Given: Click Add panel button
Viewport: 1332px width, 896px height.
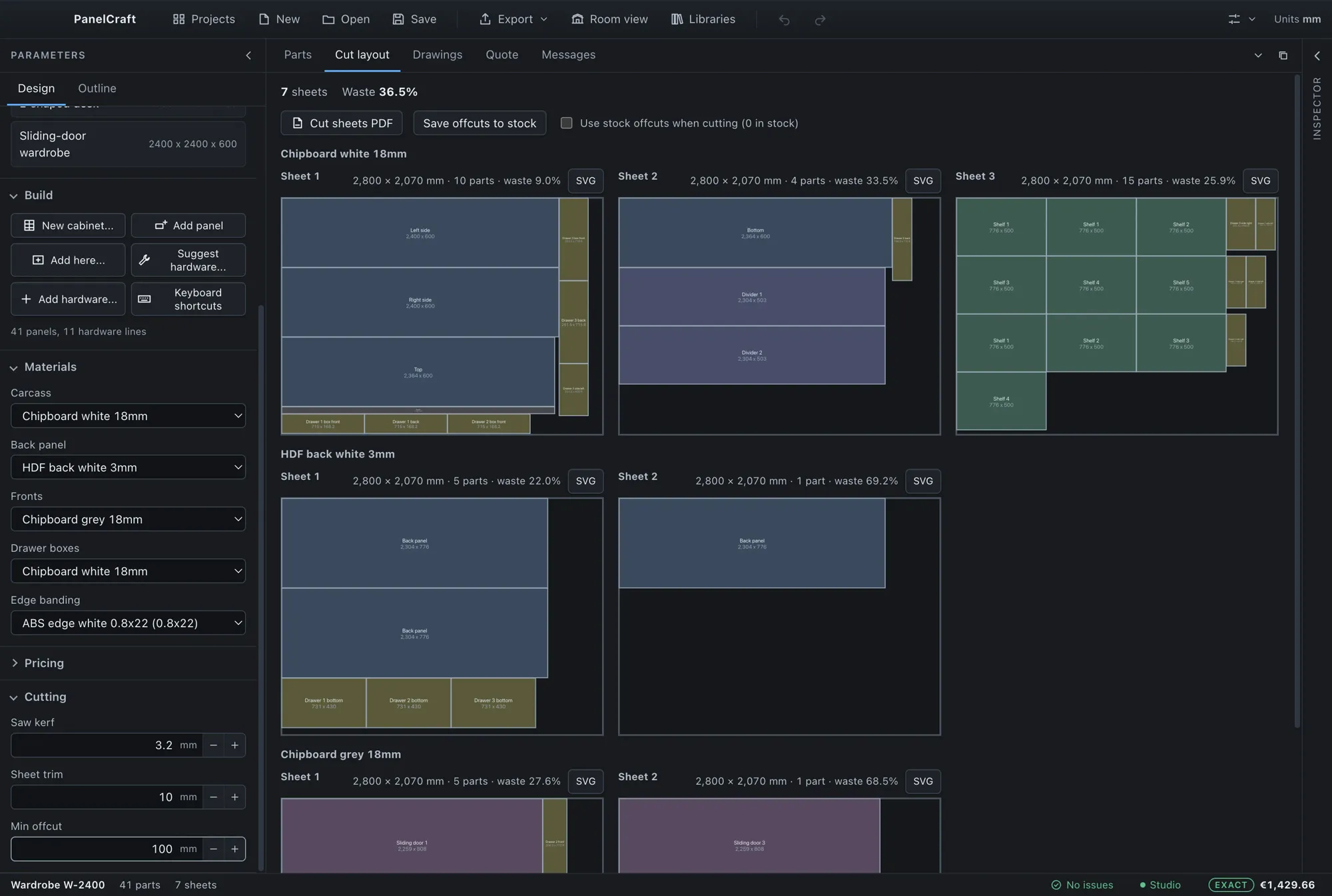Looking at the screenshot, I should (x=188, y=226).
